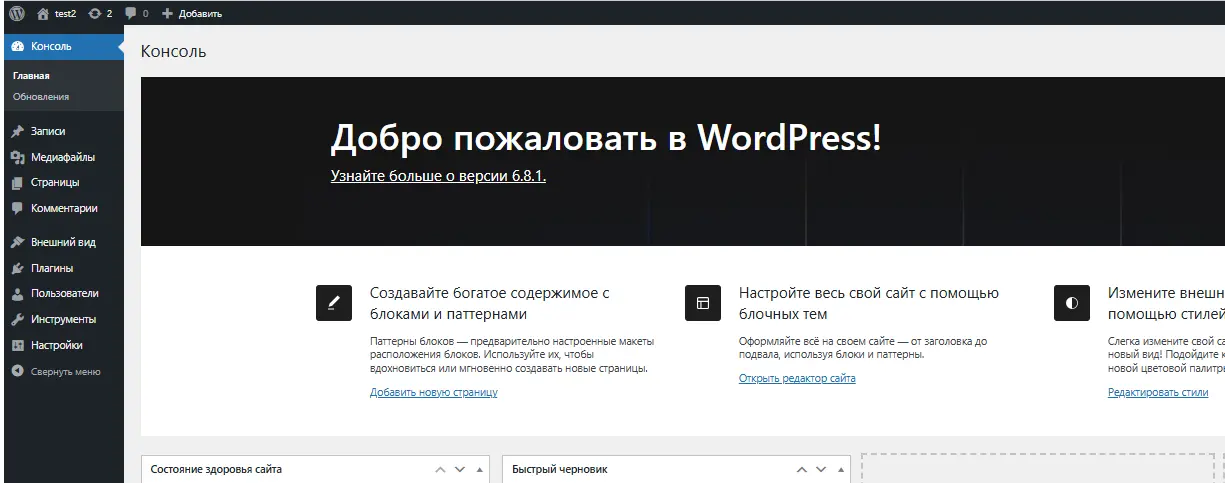Click the Свернуть меню collapse arrow icon
The width and height of the screenshot is (1225, 483).
(17, 371)
